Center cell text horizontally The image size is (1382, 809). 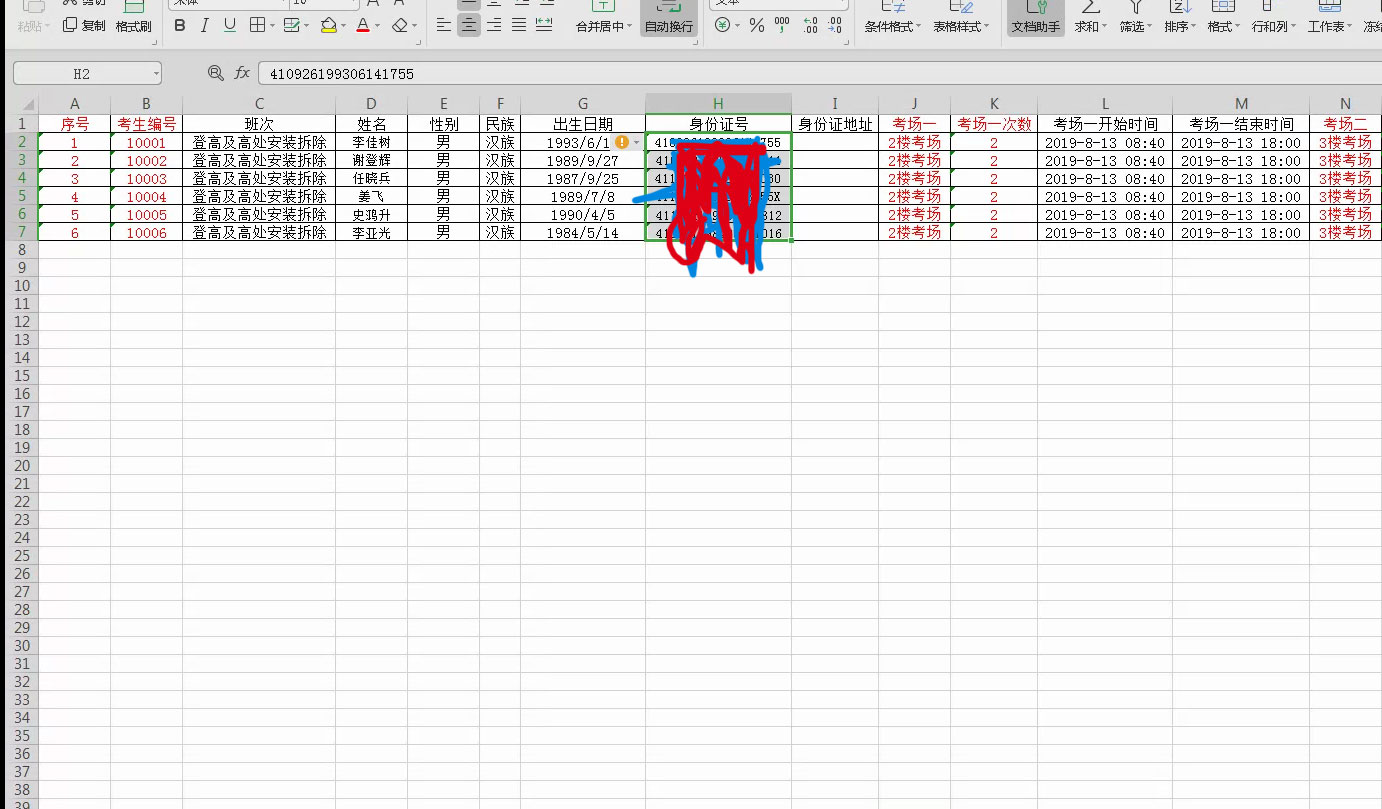469,25
